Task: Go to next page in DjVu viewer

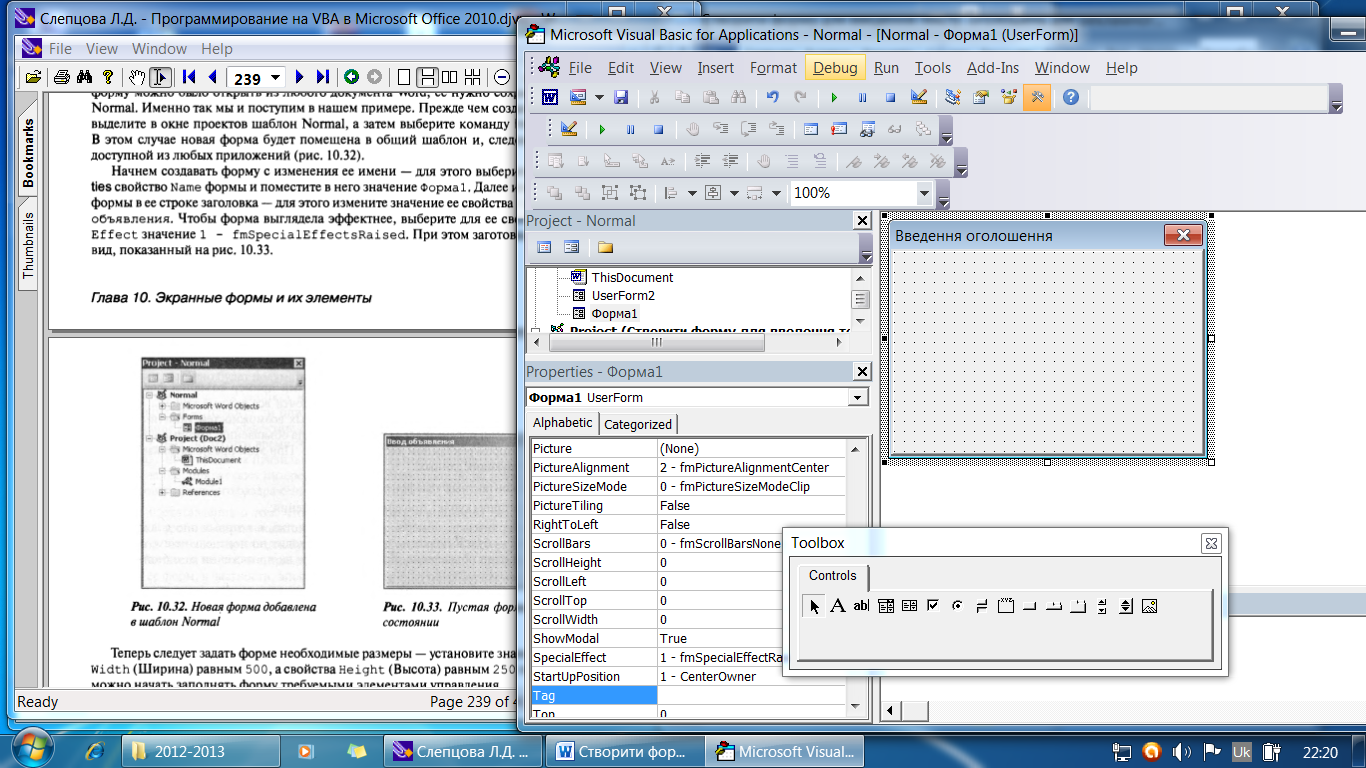Action: pyautogui.click(x=299, y=77)
